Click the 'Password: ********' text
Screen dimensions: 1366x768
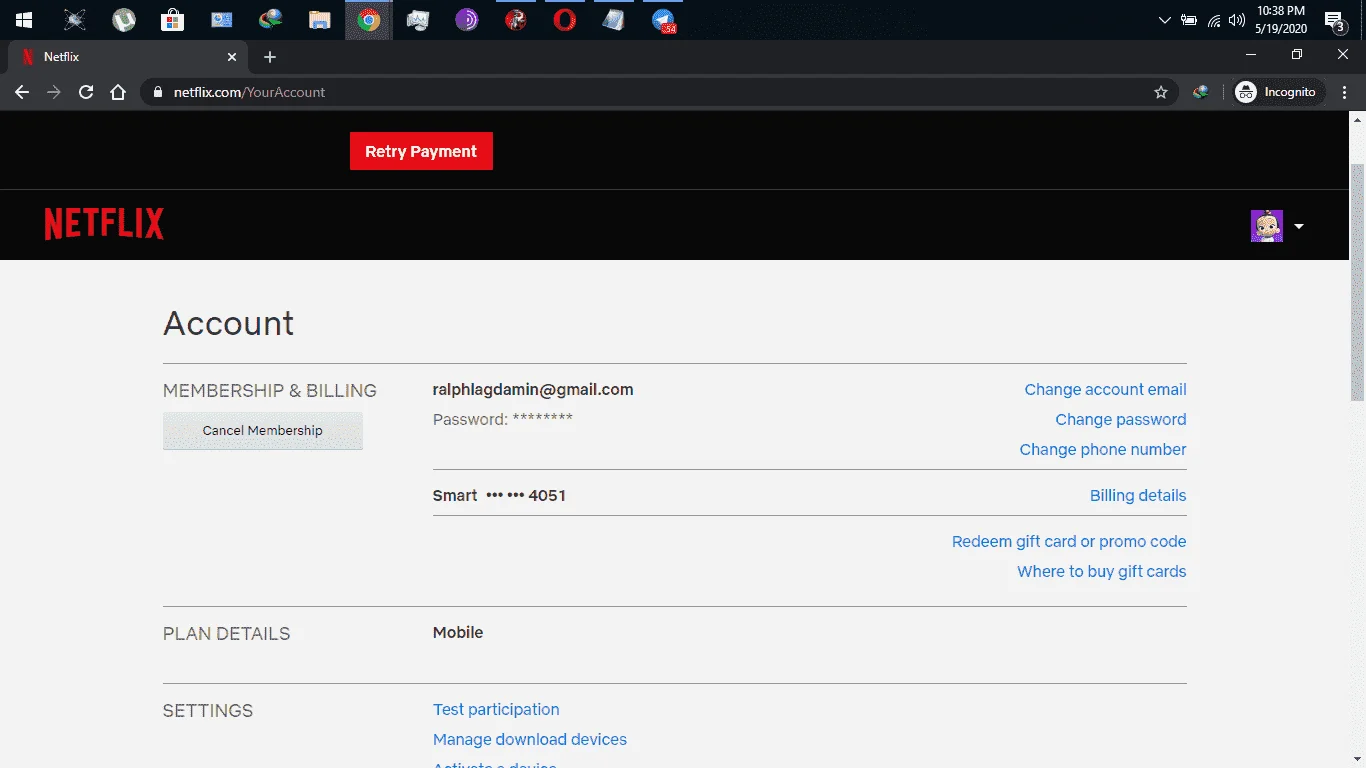point(503,420)
